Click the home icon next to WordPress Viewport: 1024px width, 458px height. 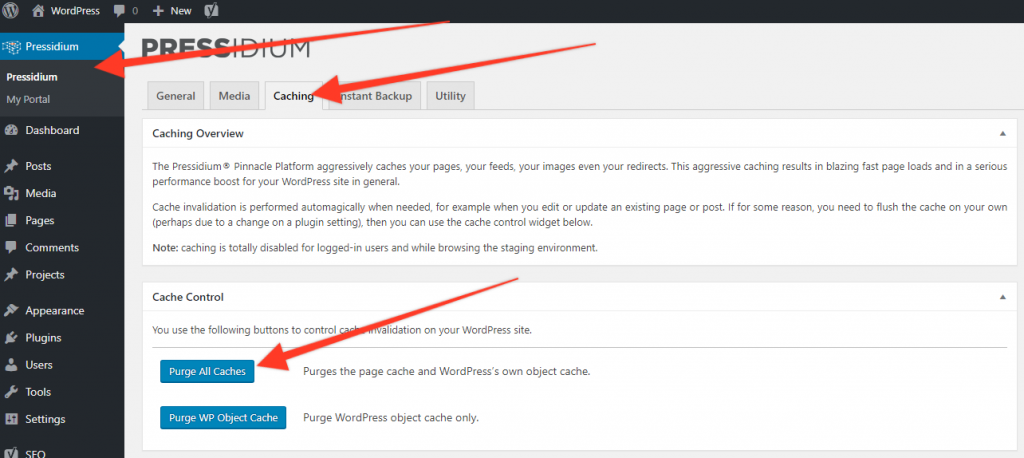[39, 10]
